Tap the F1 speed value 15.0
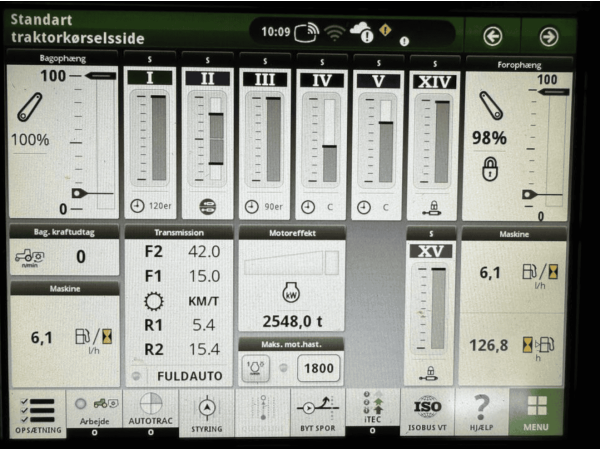Screen dimensions: 600x450 [204, 276]
